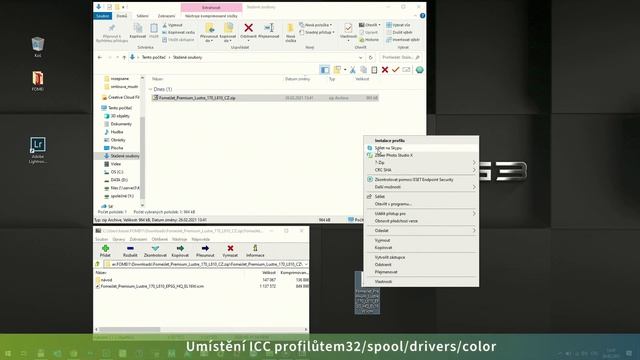640x360 pixels.
Task: Click the Explorer help question mark icon
Action: tap(422, 16)
